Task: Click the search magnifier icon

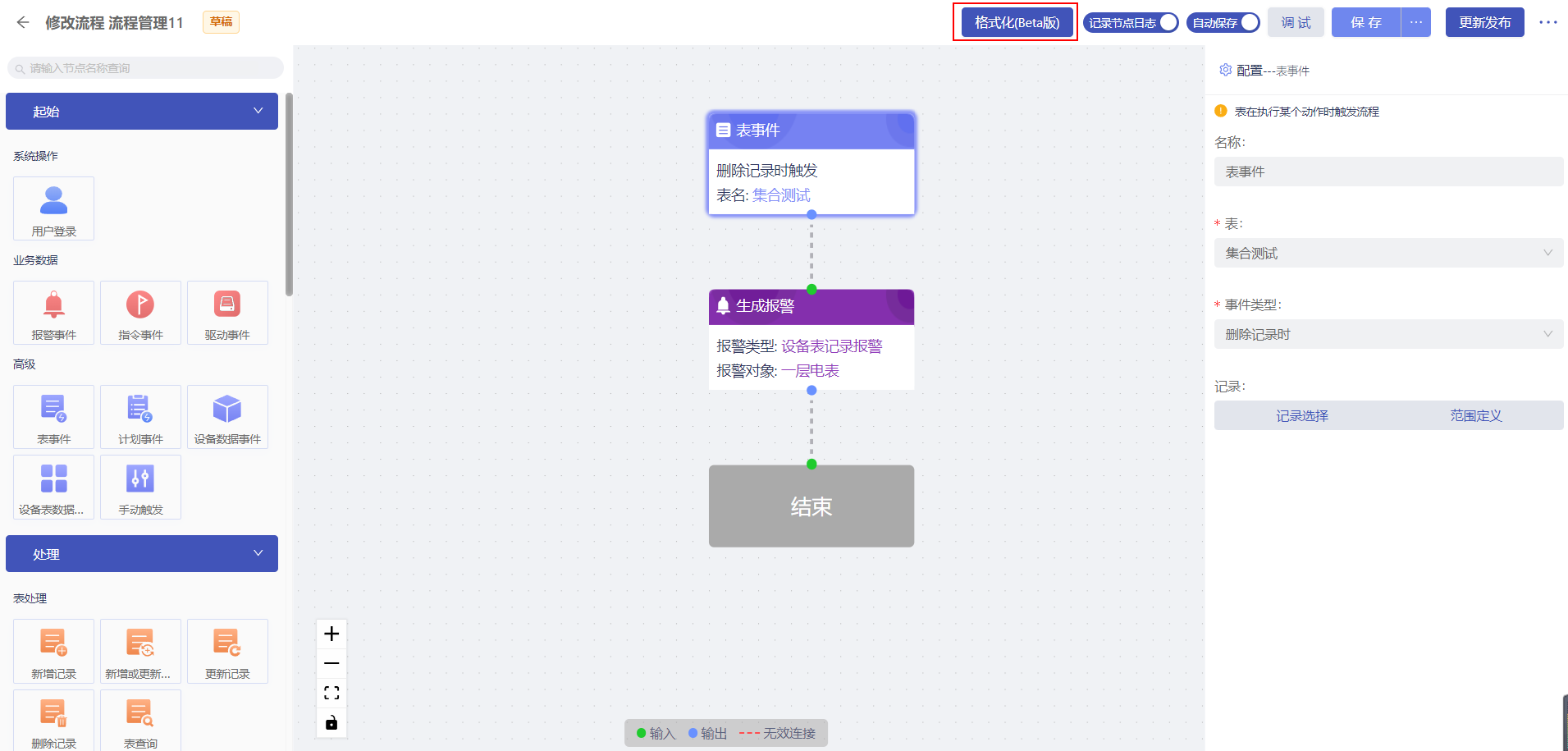Action: [20, 68]
